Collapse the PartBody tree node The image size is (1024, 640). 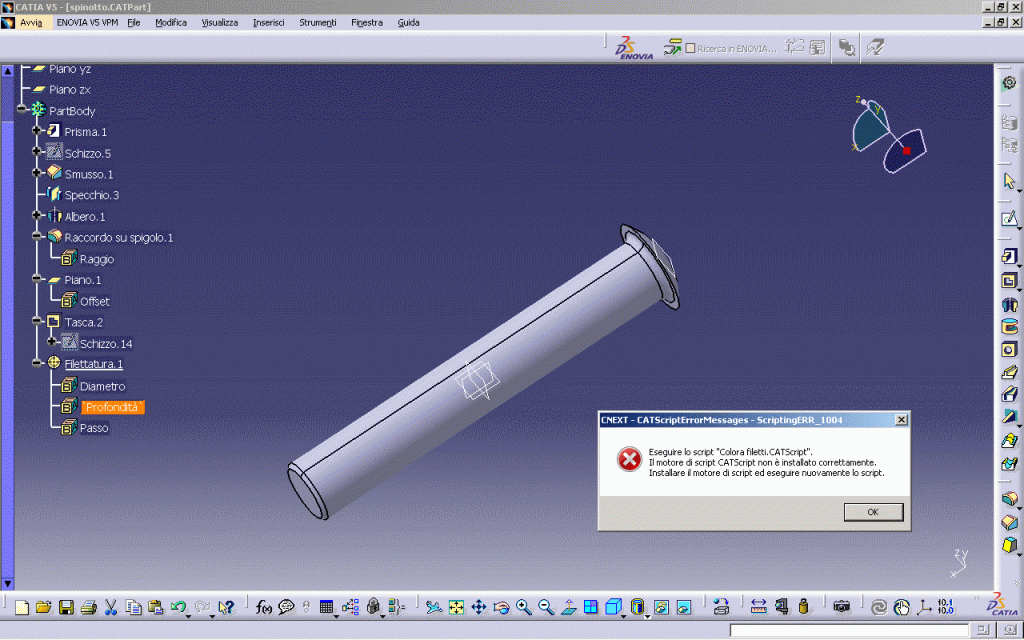click(20, 111)
